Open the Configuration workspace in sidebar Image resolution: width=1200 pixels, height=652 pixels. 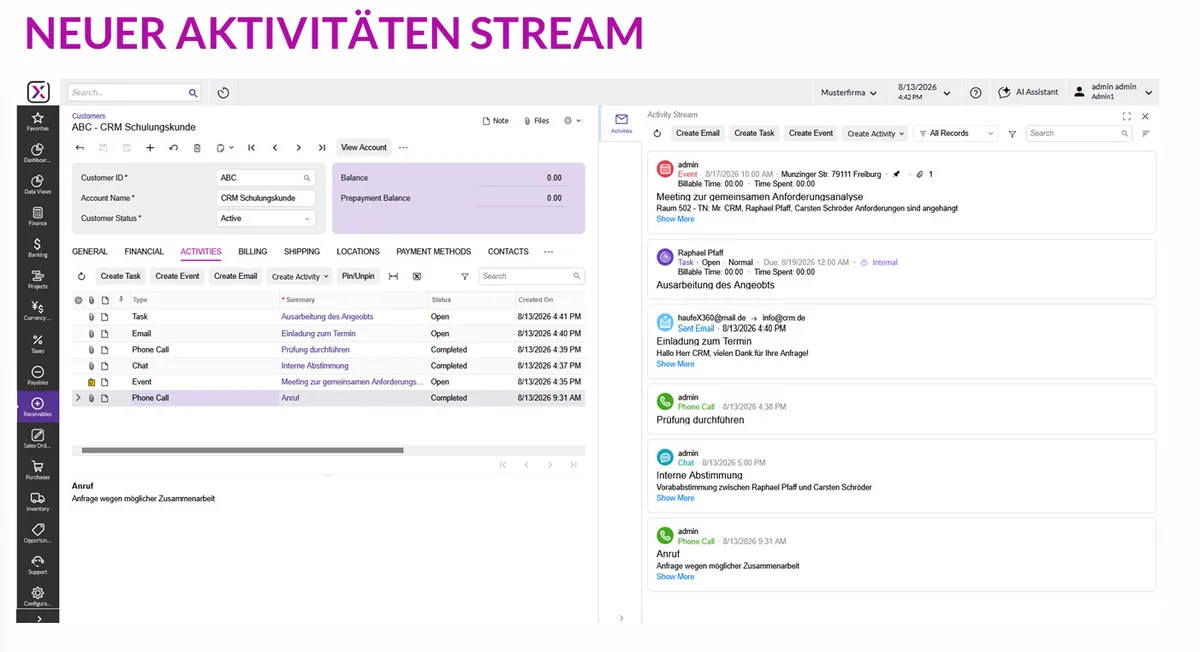point(37,597)
